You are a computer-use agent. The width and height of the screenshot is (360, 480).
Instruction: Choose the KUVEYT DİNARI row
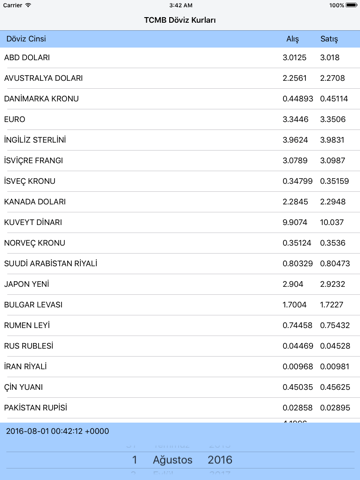180,222
